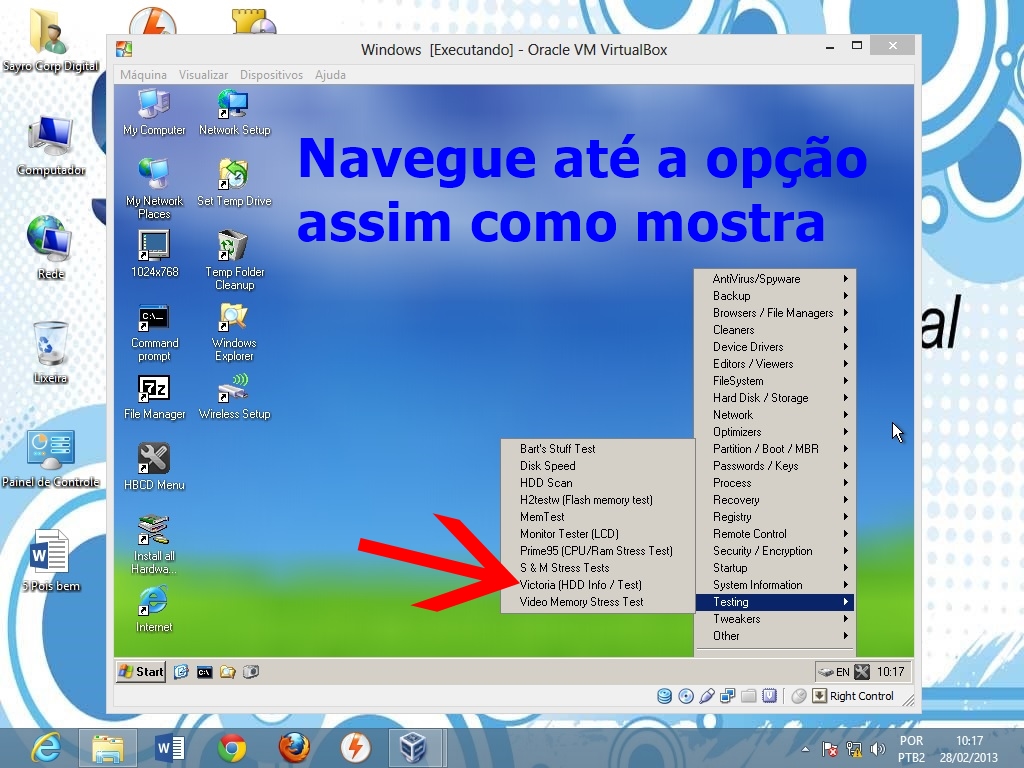Select Victoria (HDD Info / Test)

598,584
